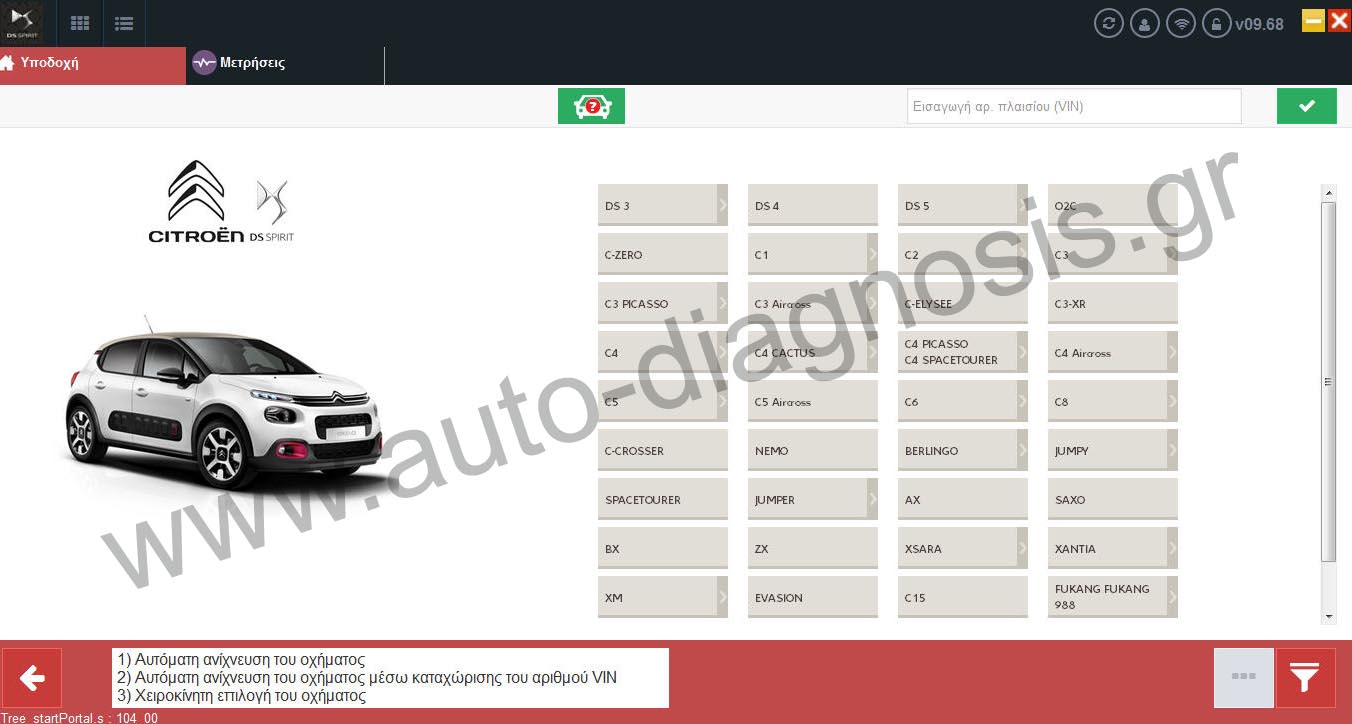Click the scrollbar up arrow
The image size is (1352, 724).
(1328, 193)
